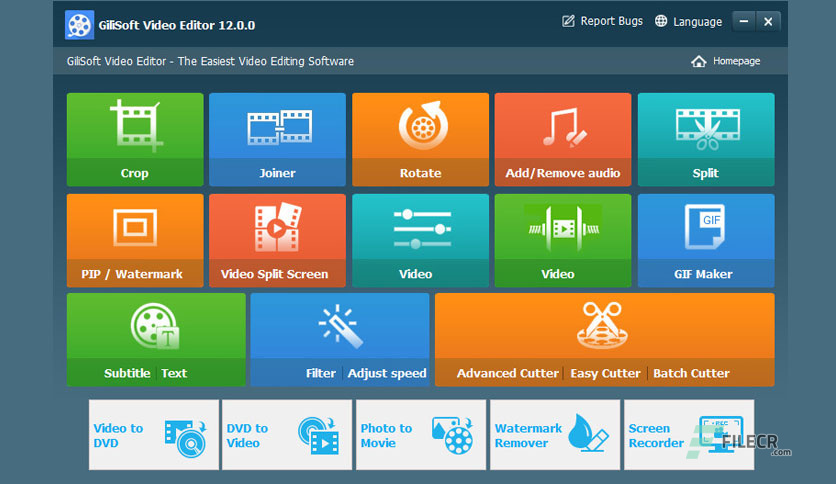Select the Joiner label
The width and height of the screenshot is (836, 484).
click(x=277, y=173)
